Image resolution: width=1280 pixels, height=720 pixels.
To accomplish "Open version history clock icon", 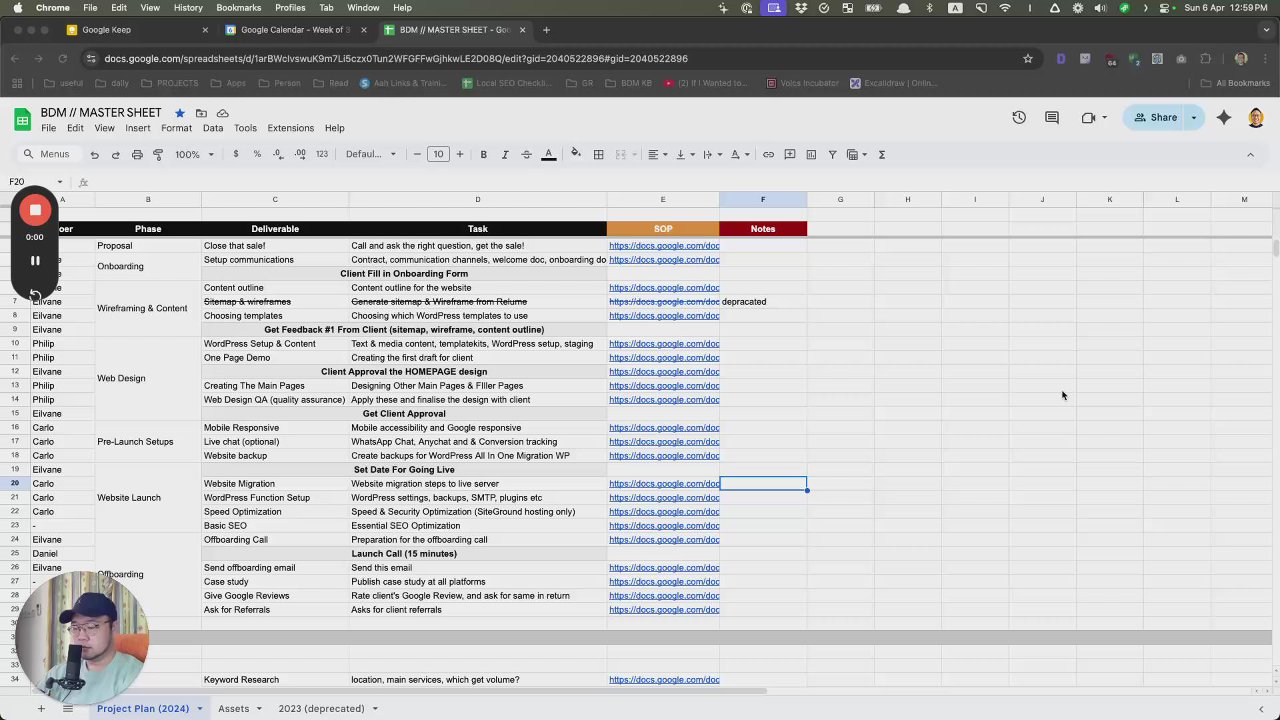I will pos(1018,118).
